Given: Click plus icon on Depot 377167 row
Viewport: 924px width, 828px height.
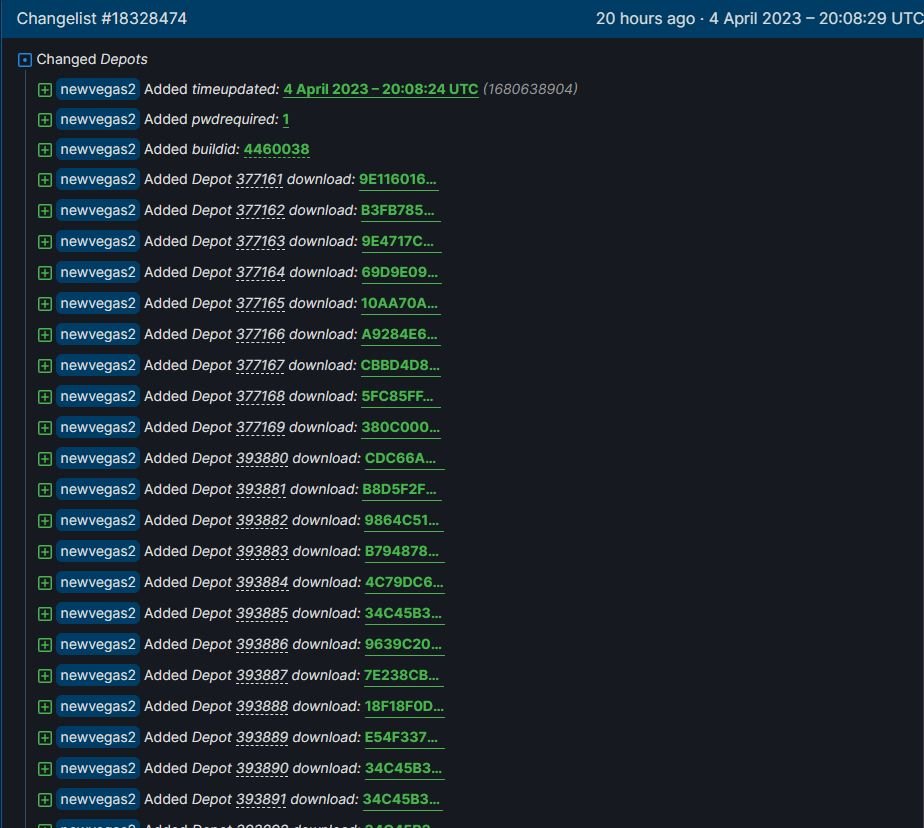Looking at the screenshot, I should pyautogui.click(x=45, y=366).
